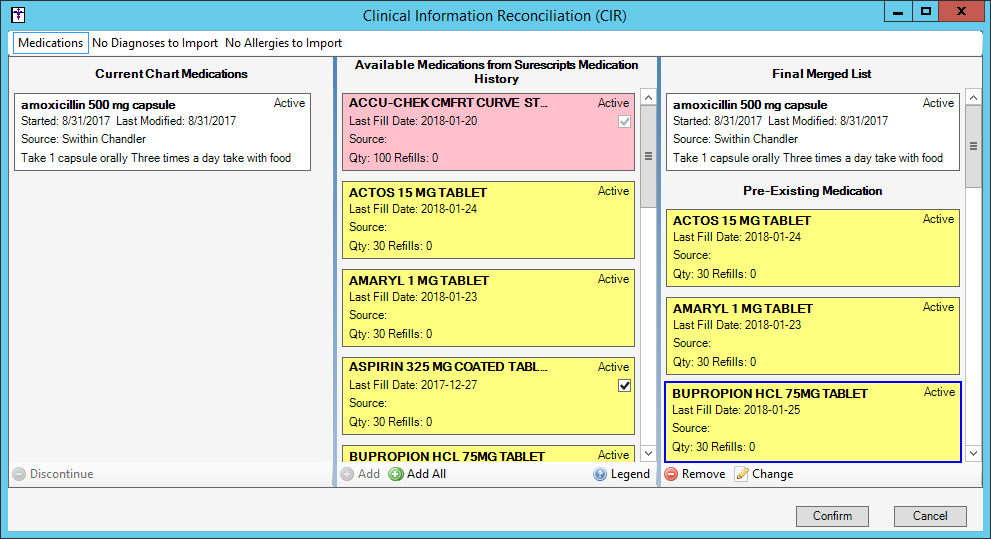Click the Final Merged List heading
Screen dimensions: 991x539
[x=822, y=74]
